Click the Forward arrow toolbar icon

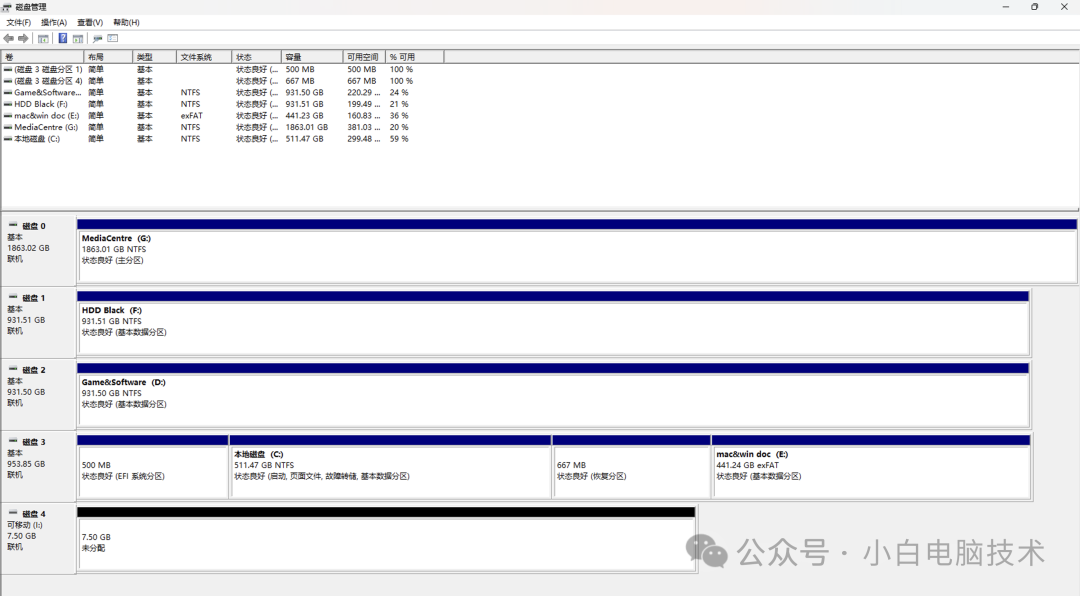click(23, 39)
